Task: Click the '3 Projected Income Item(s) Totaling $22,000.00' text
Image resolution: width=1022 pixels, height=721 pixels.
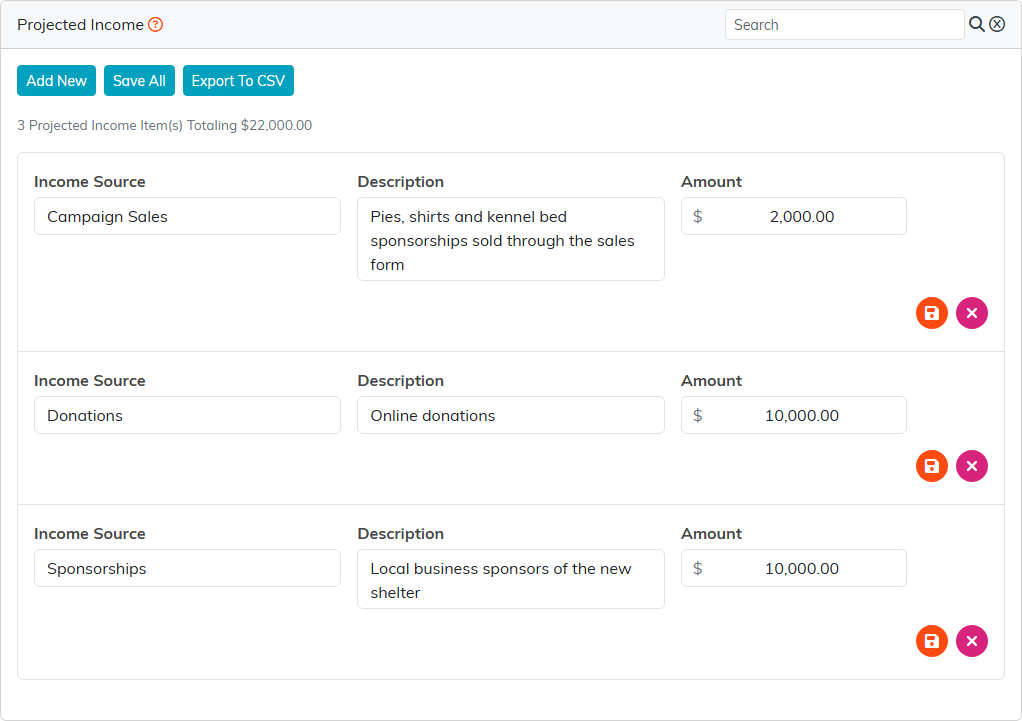Action: (x=164, y=125)
